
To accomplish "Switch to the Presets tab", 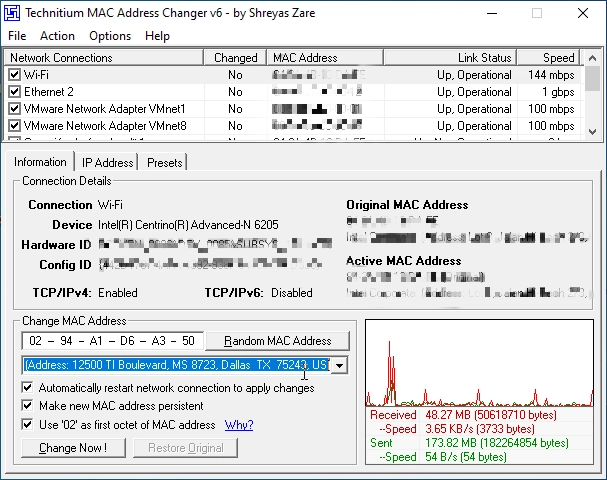I will click(165, 163).
